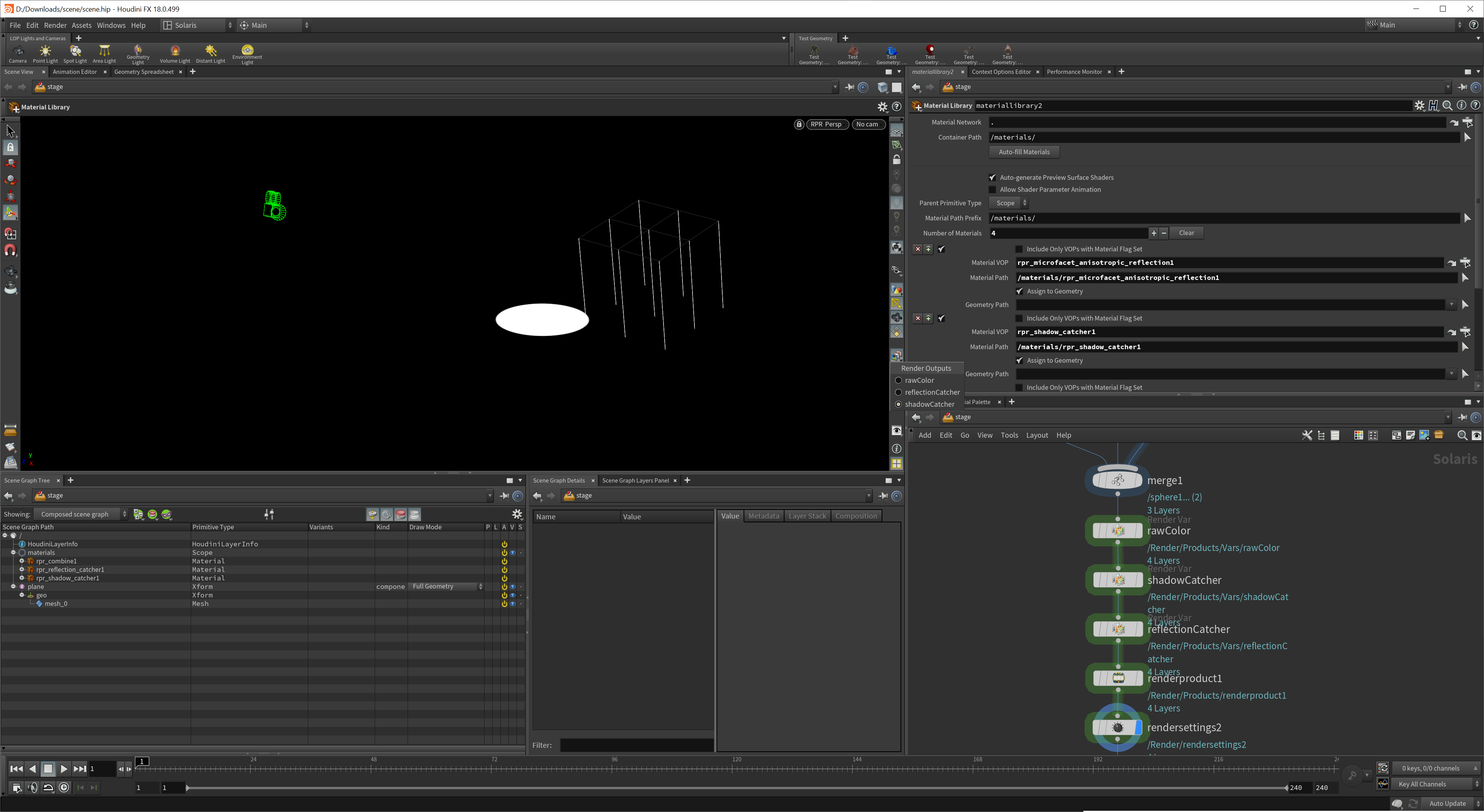
Task: Switch to Geometry Spreadsheet tab
Action: [143, 72]
